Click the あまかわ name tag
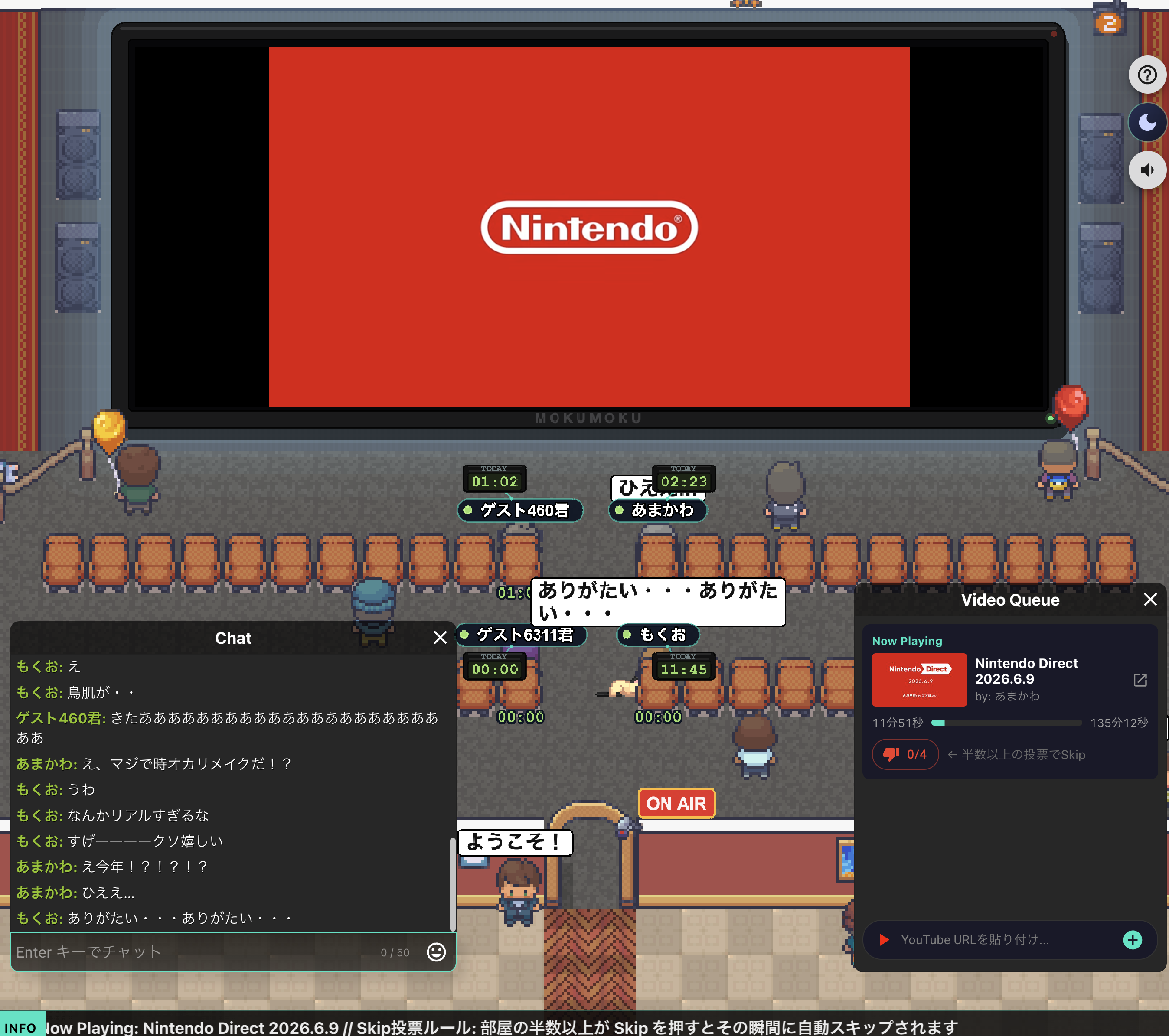 point(658,510)
